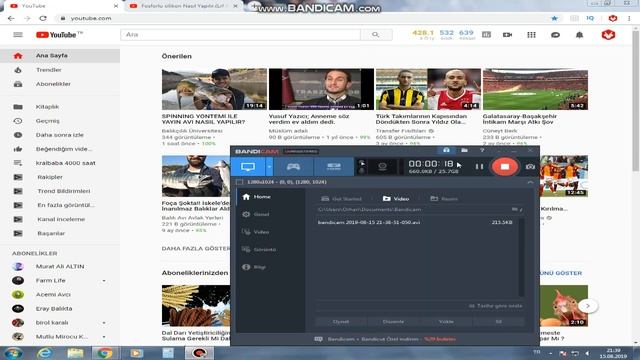Pause the Bandicam recording
This screenshot has height=360, width=640.
(479, 167)
